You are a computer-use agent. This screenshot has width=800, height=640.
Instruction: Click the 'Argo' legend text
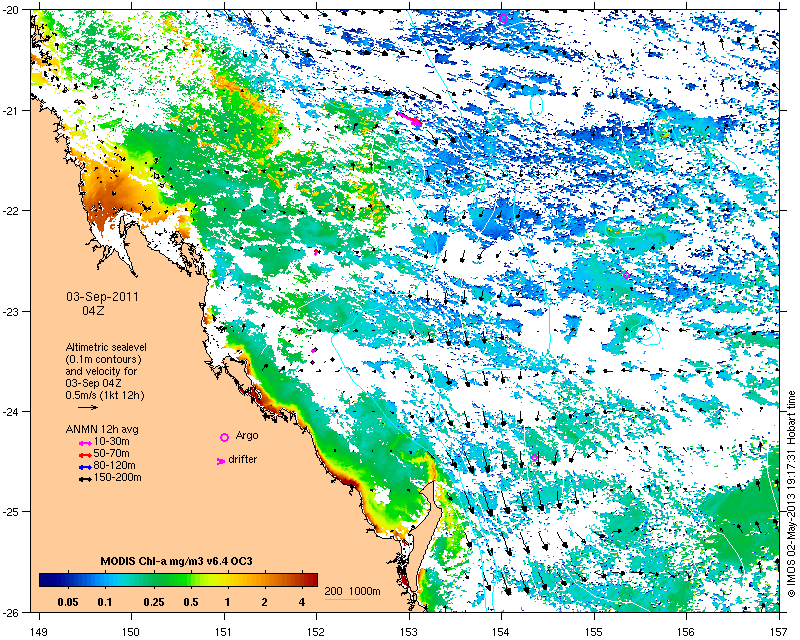pyautogui.click(x=247, y=436)
